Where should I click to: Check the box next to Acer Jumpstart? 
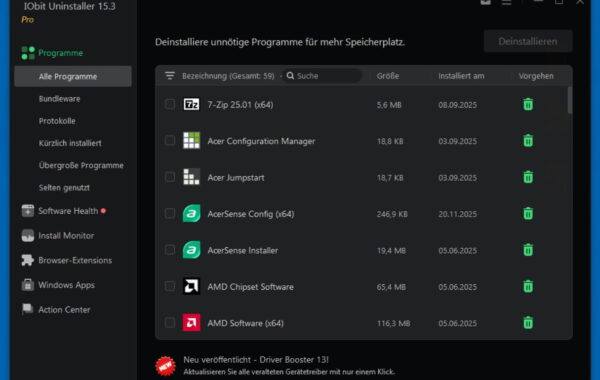170,177
